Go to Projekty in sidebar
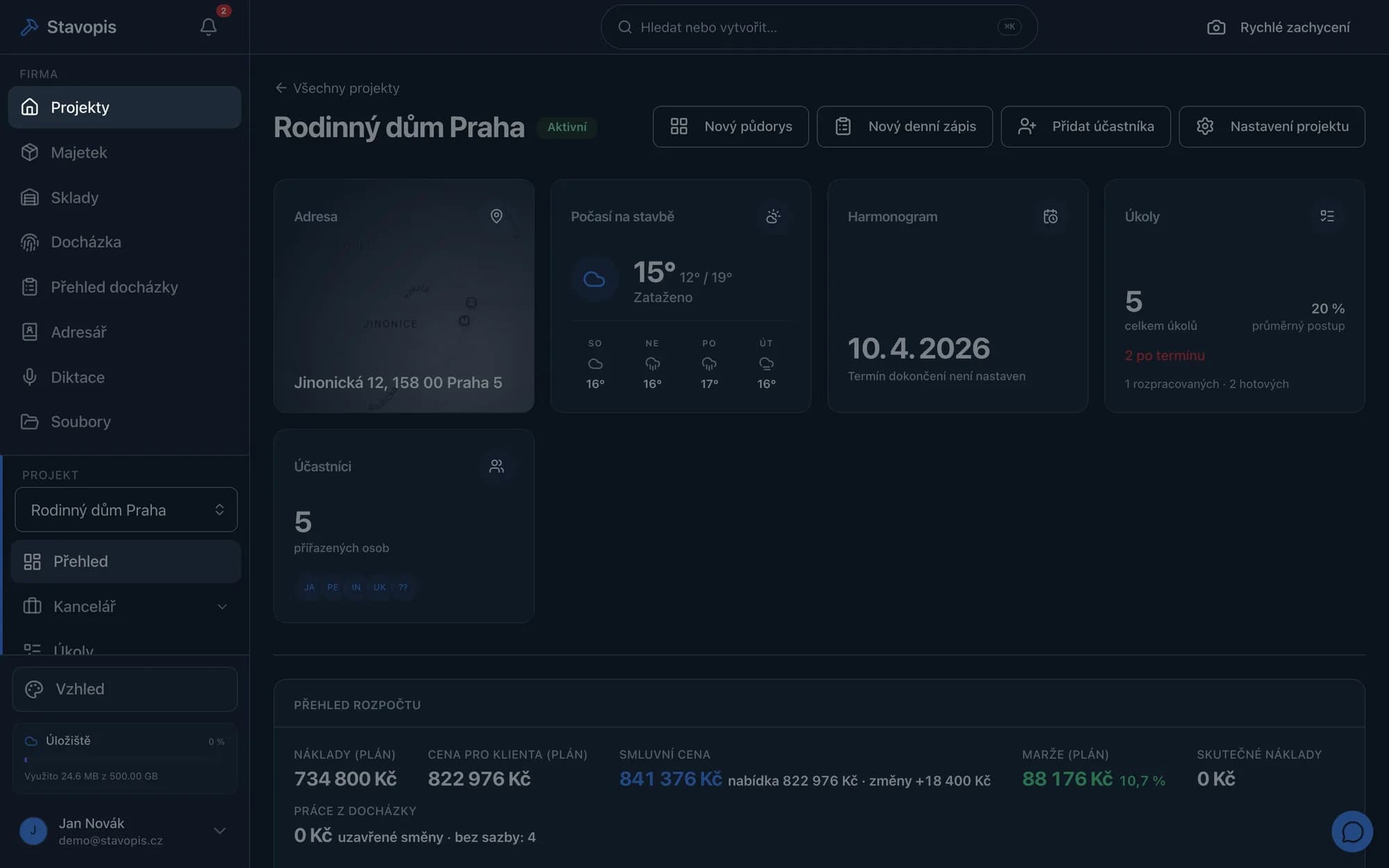The height and width of the screenshot is (868, 1389). coord(124,107)
